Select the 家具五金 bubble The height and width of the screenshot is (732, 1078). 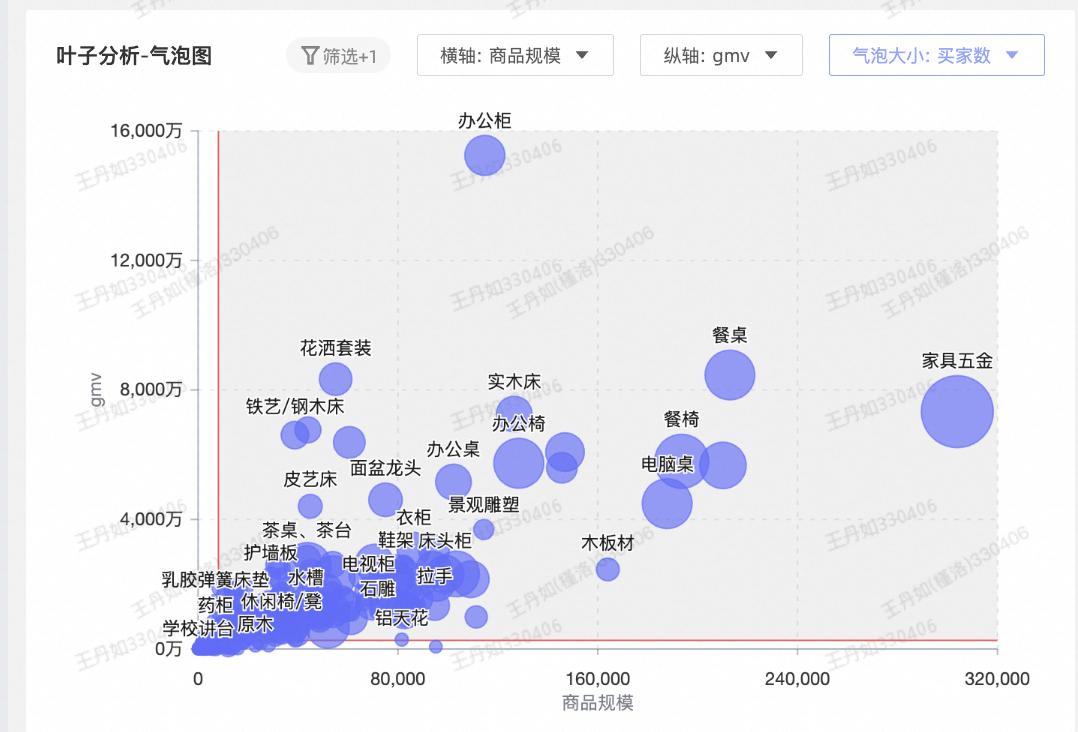tap(957, 411)
